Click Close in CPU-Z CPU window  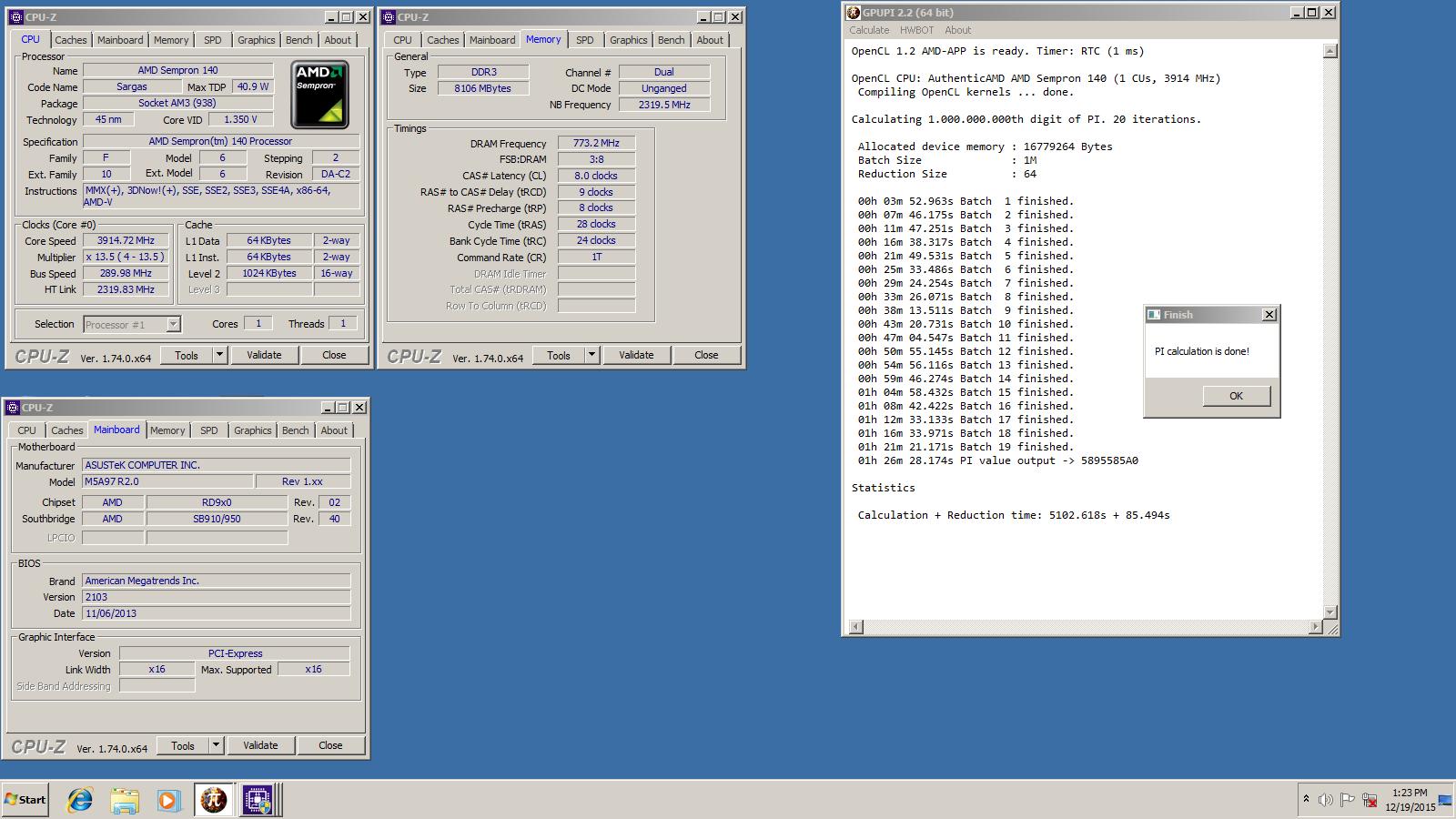334,355
